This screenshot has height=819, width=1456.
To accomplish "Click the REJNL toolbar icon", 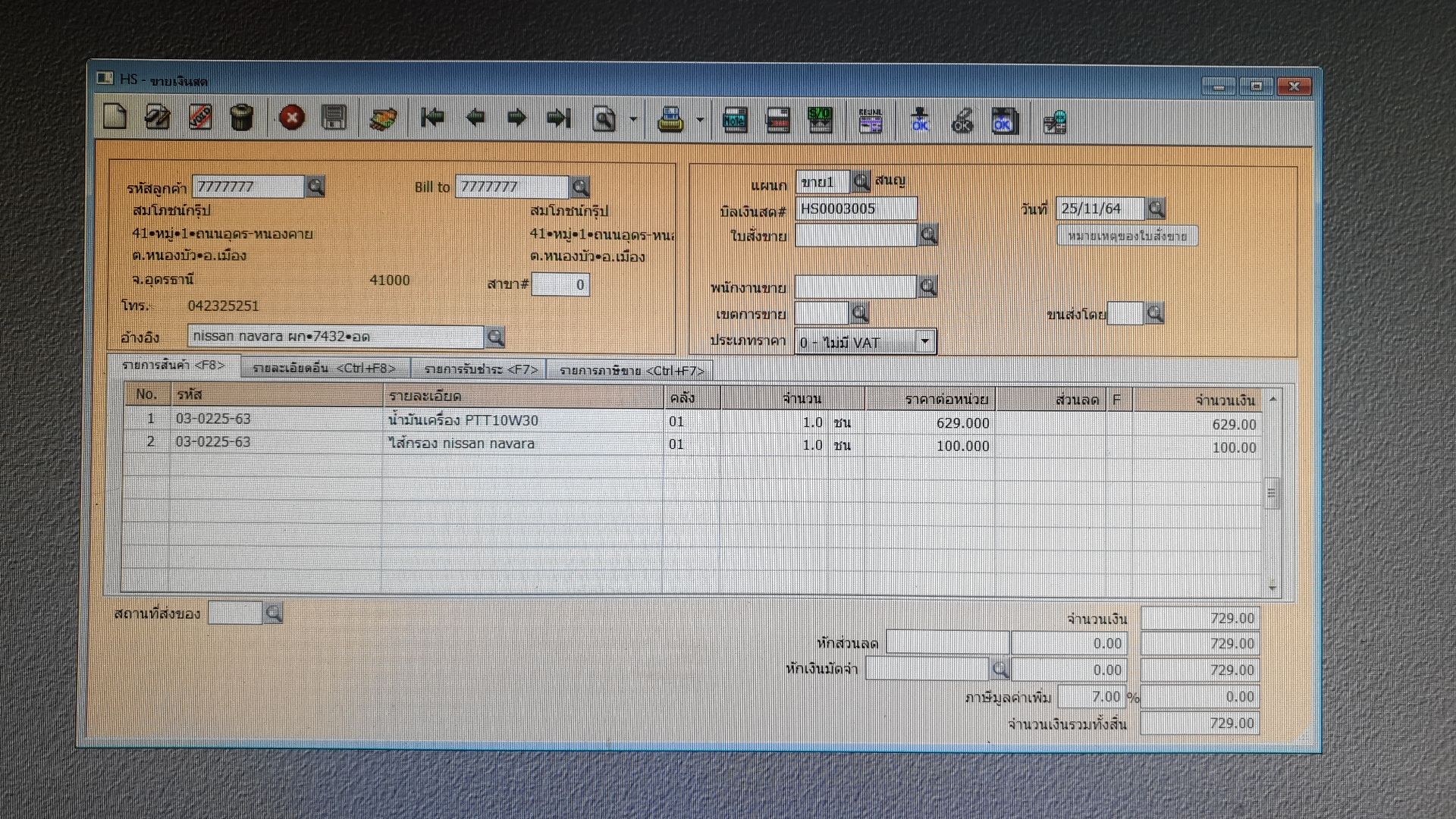I will 871,121.
